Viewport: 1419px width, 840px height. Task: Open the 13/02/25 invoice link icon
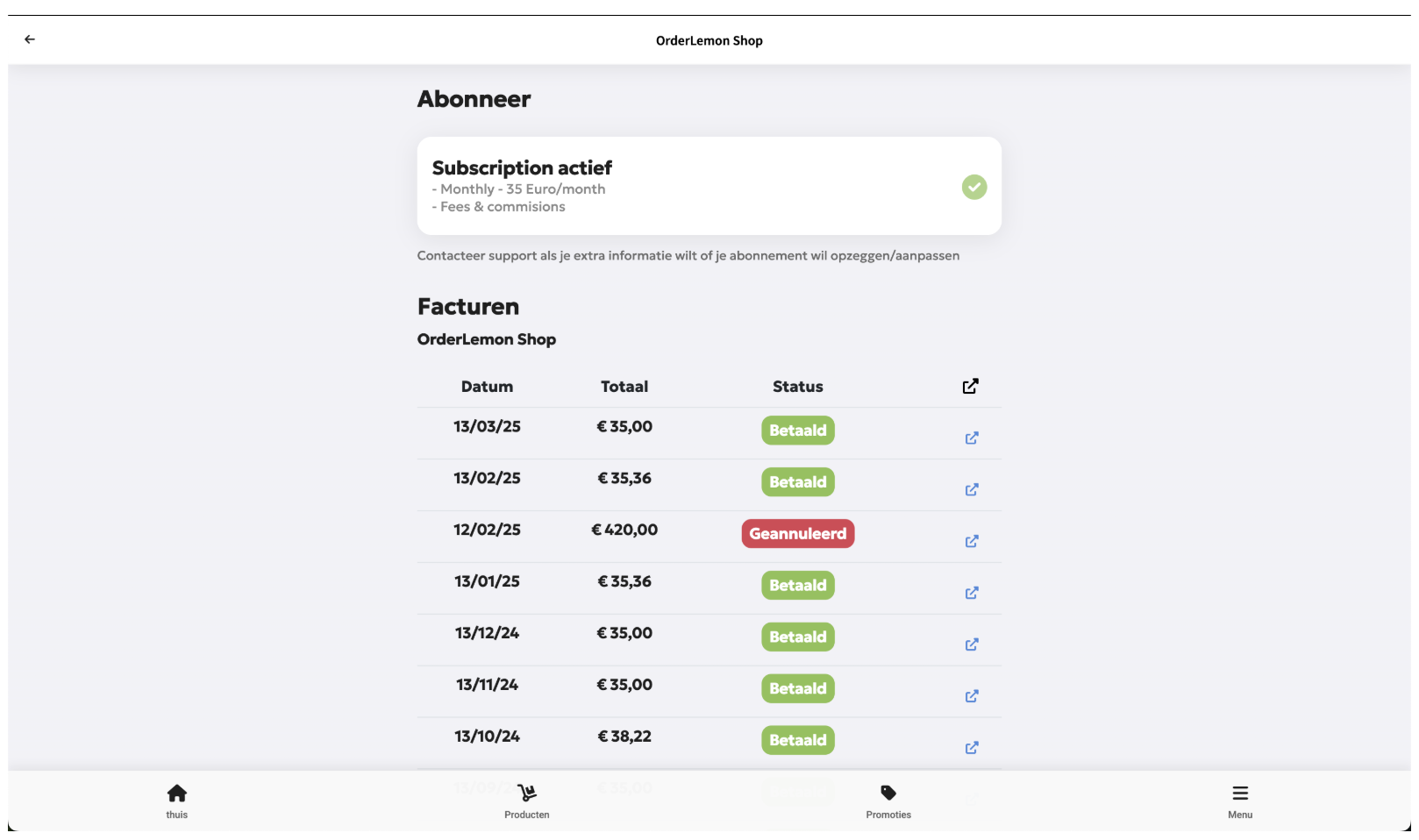pyautogui.click(x=971, y=489)
